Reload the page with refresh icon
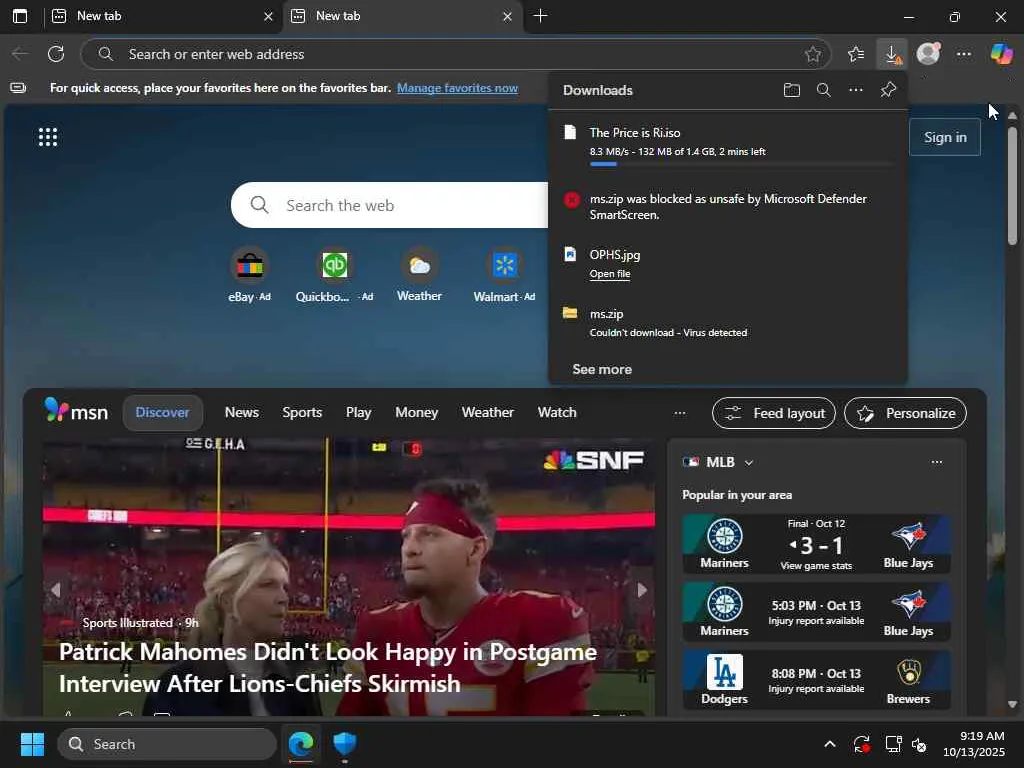The image size is (1024, 768). pos(56,54)
